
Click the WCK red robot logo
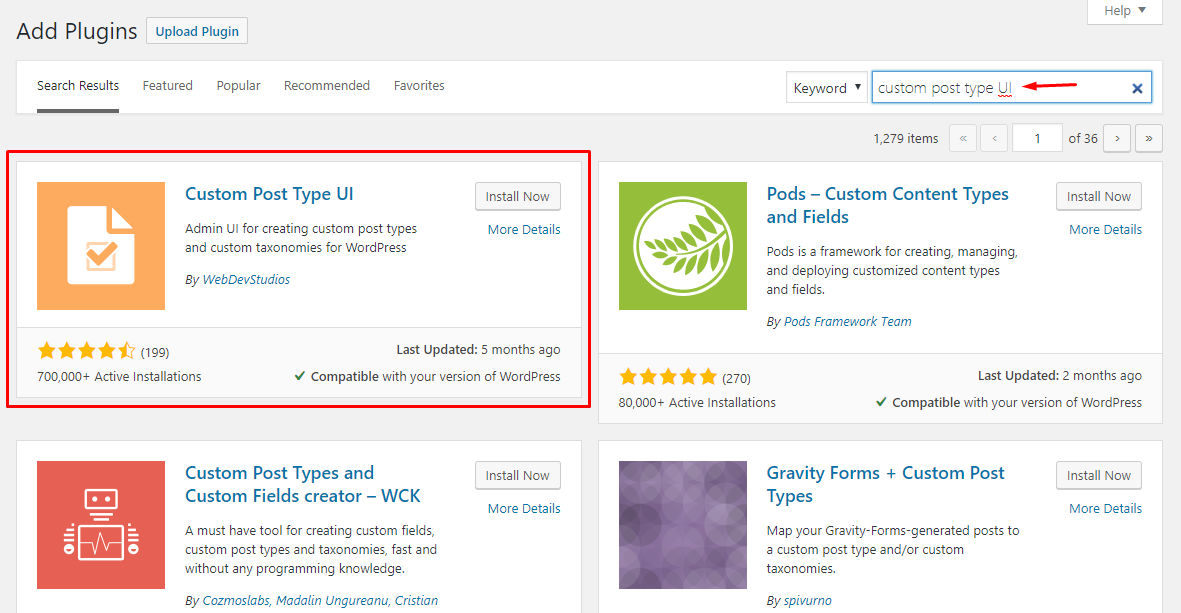pos(100,525)
